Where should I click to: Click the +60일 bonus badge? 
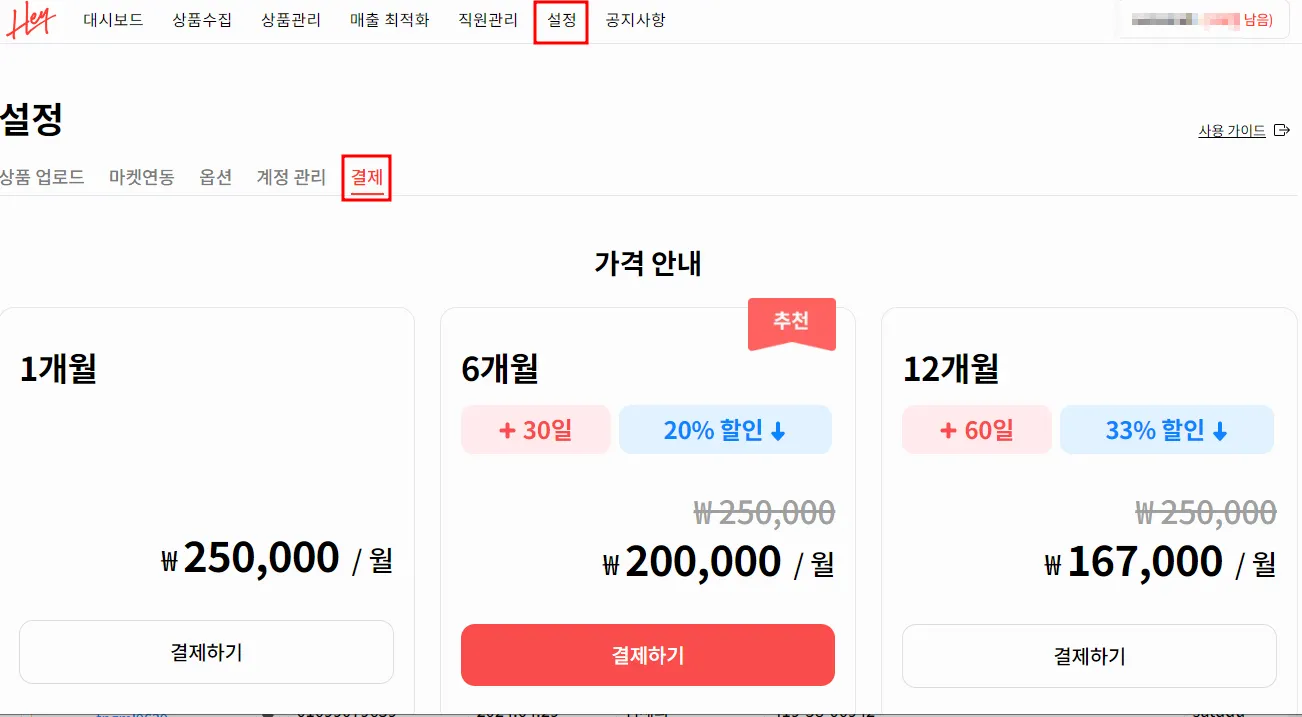point(976,430)
